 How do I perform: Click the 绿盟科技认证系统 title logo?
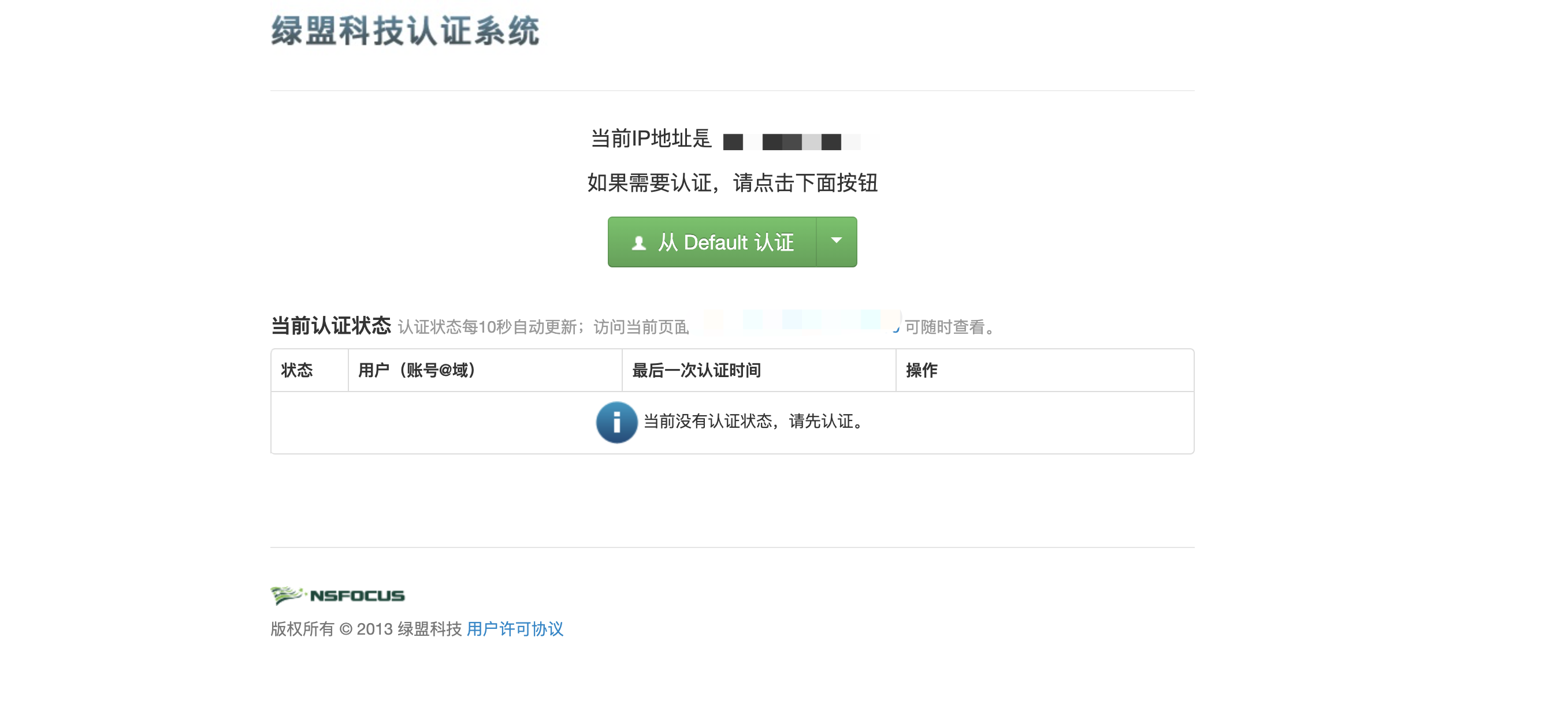pos(405,31)
